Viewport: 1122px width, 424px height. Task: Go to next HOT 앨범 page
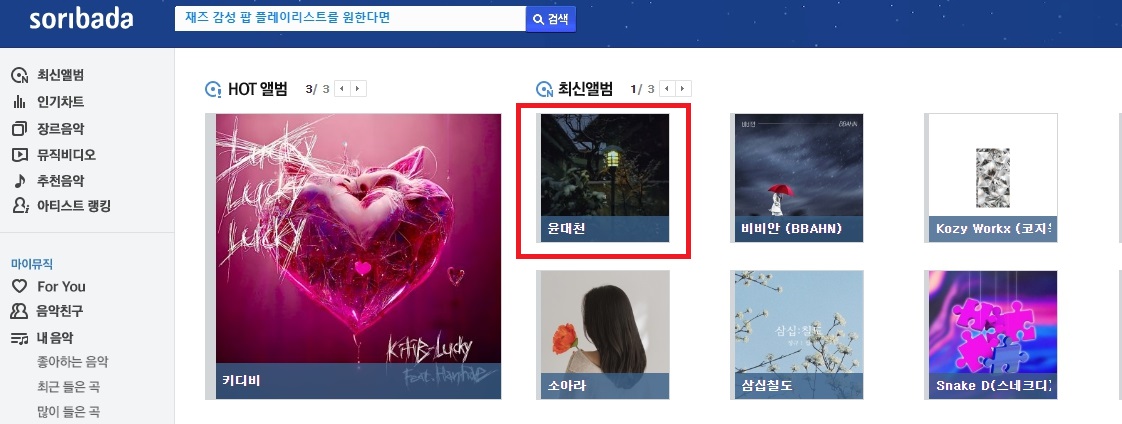click(358, 89)
